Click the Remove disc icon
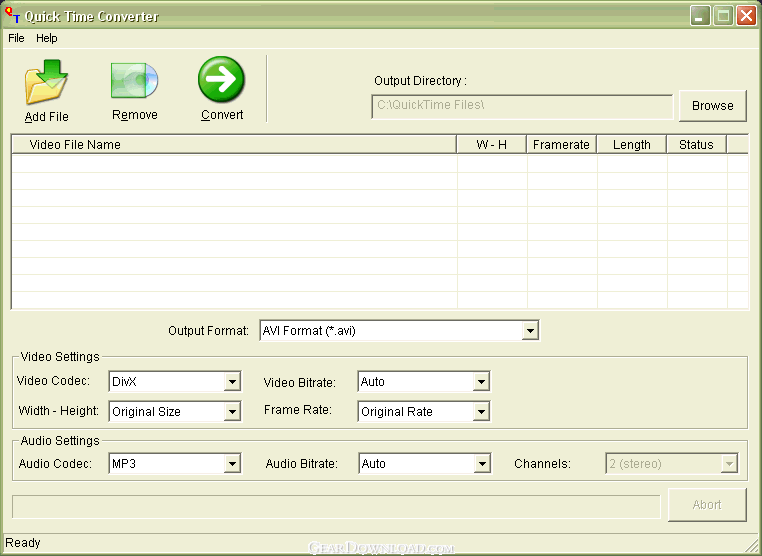This screenshot has width=762, height=556. click(134, 82)
